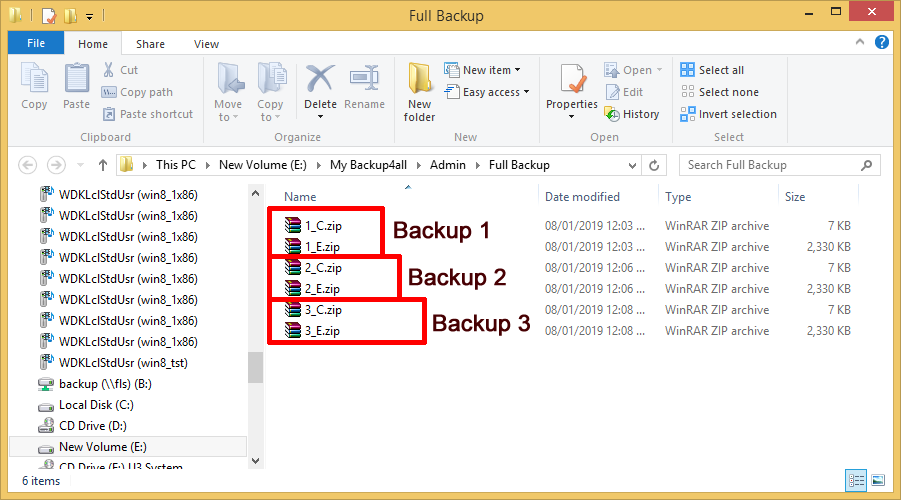Image resolution: width=901 pixels, height=500 pixels.
Task: Open the Copy to command
Action: (x=270, y=92)
